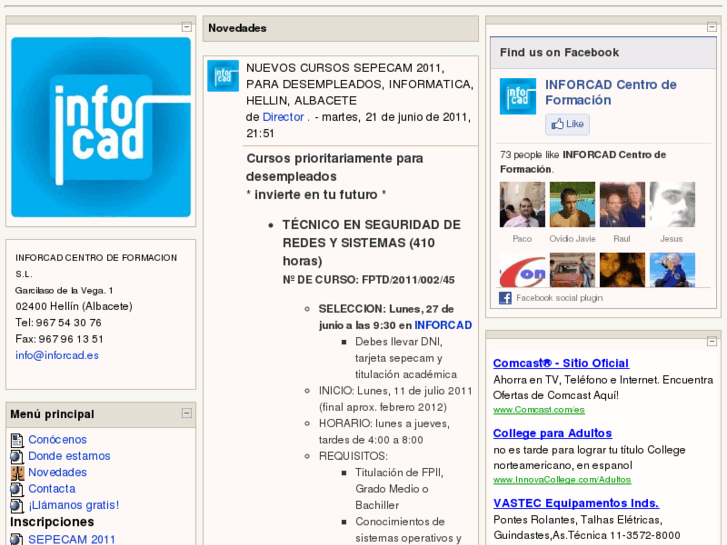Click the '02400 Hellín (Albacete)' address line
This screenshot has height=545, width=727.
(x=74, y=307)
